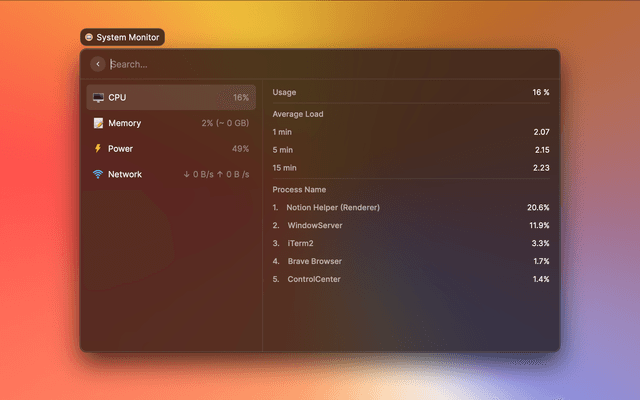Viewport: 640px width, 400px height.
Task: Click the 1 min load label
Action: pos(282,132)
